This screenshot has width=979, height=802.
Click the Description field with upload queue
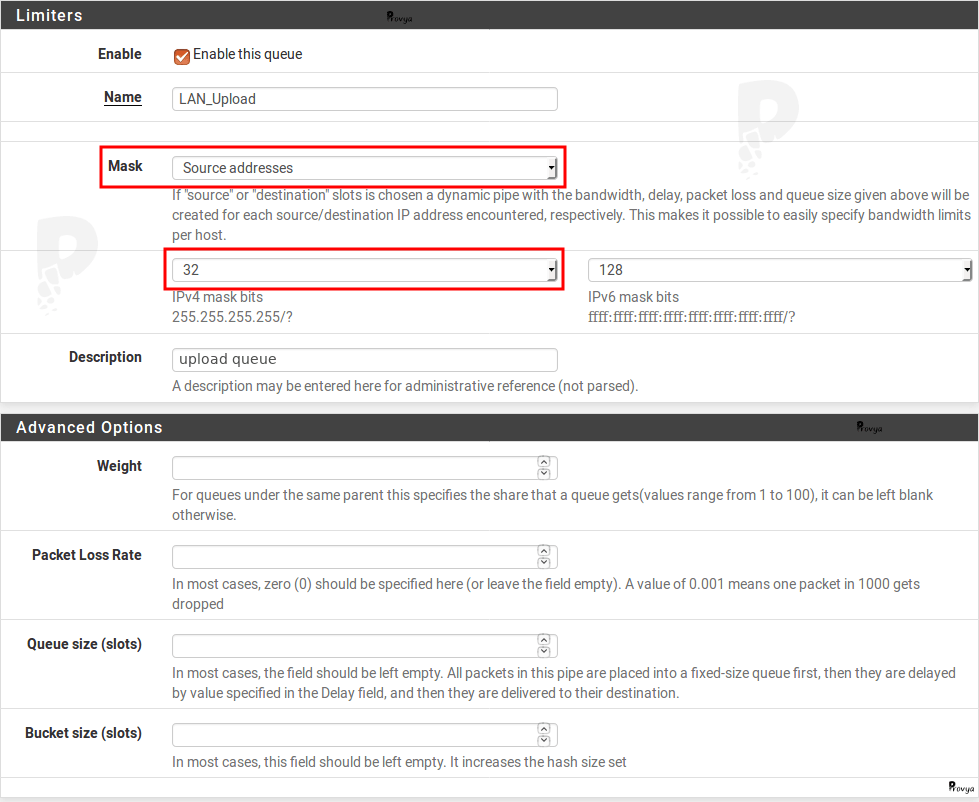pos(364,359)
